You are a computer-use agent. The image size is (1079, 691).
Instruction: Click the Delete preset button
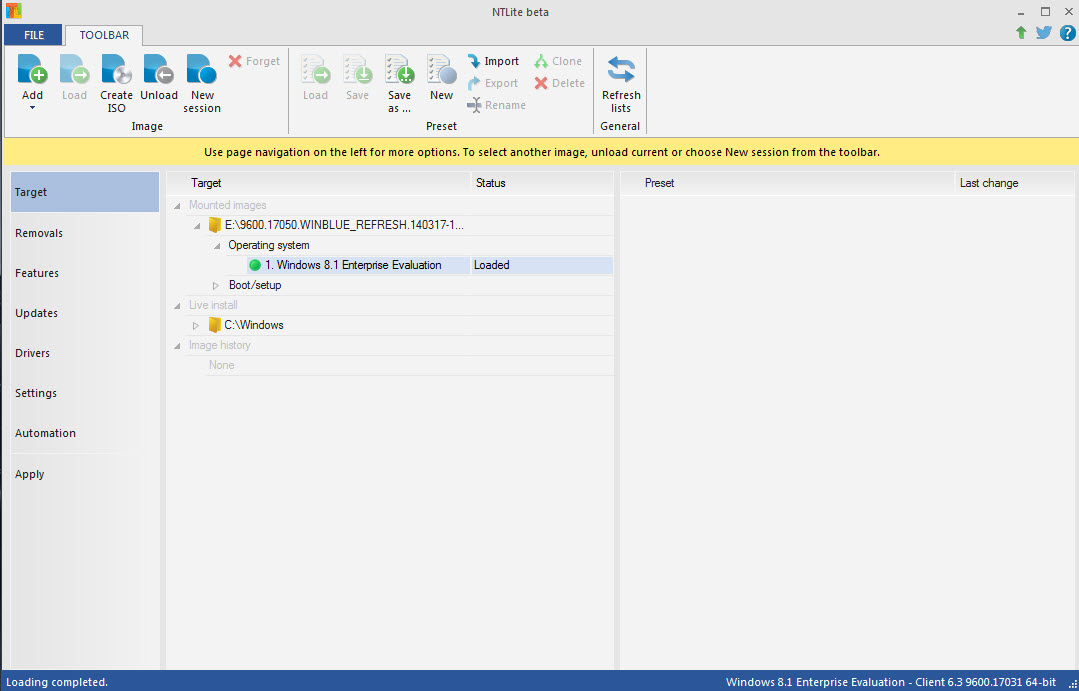pyautogui.click(x=559, y=83)
